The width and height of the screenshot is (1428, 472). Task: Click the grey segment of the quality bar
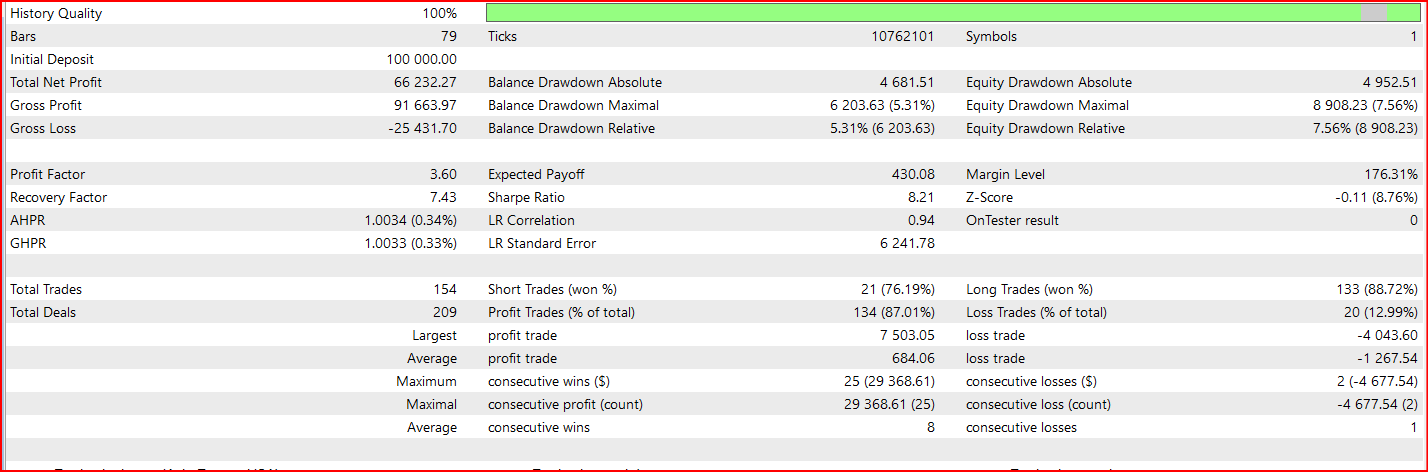pyautogui.click(x=1375, y=13)
